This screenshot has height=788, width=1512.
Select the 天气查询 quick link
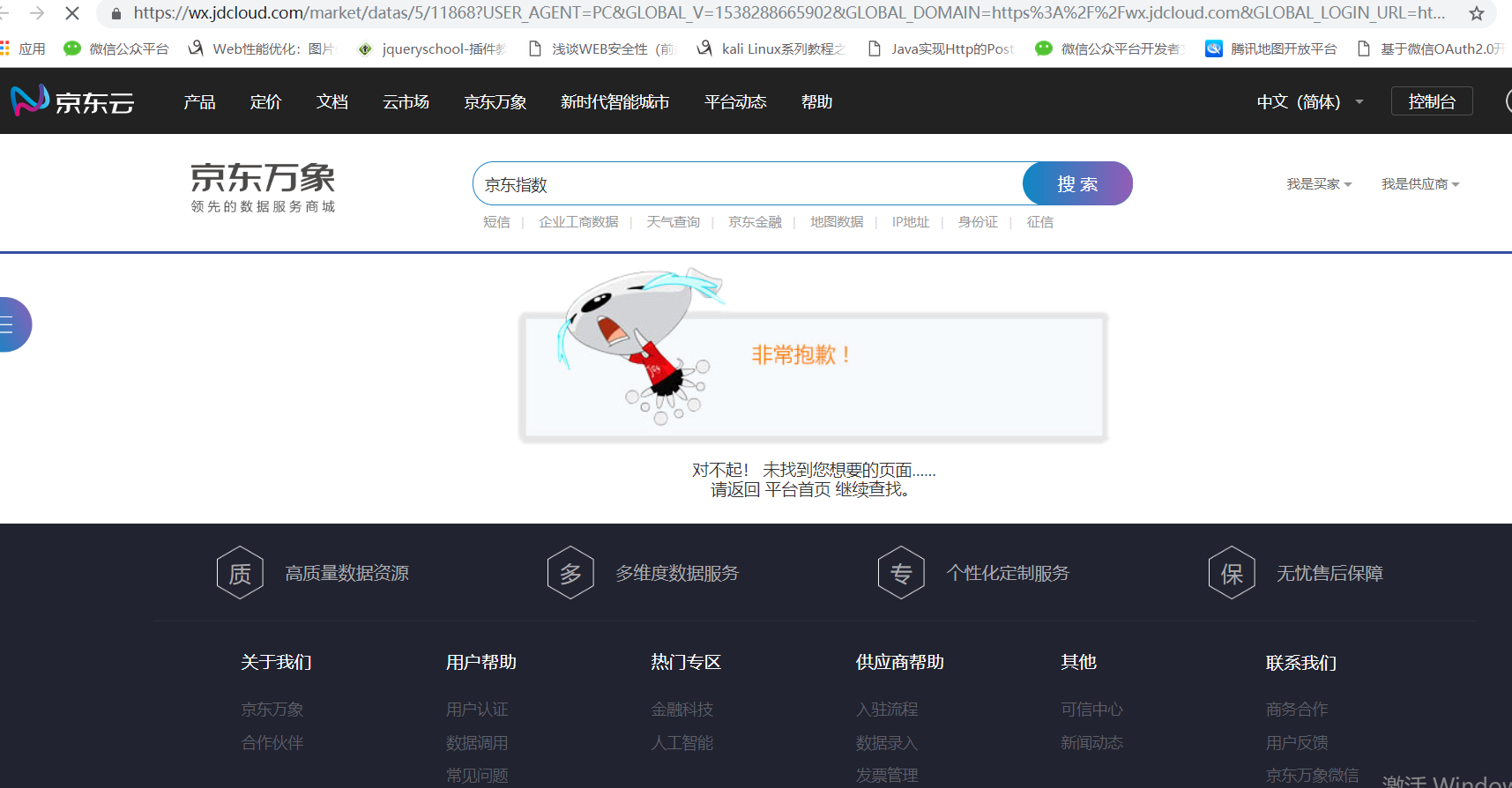click(674, 222)
